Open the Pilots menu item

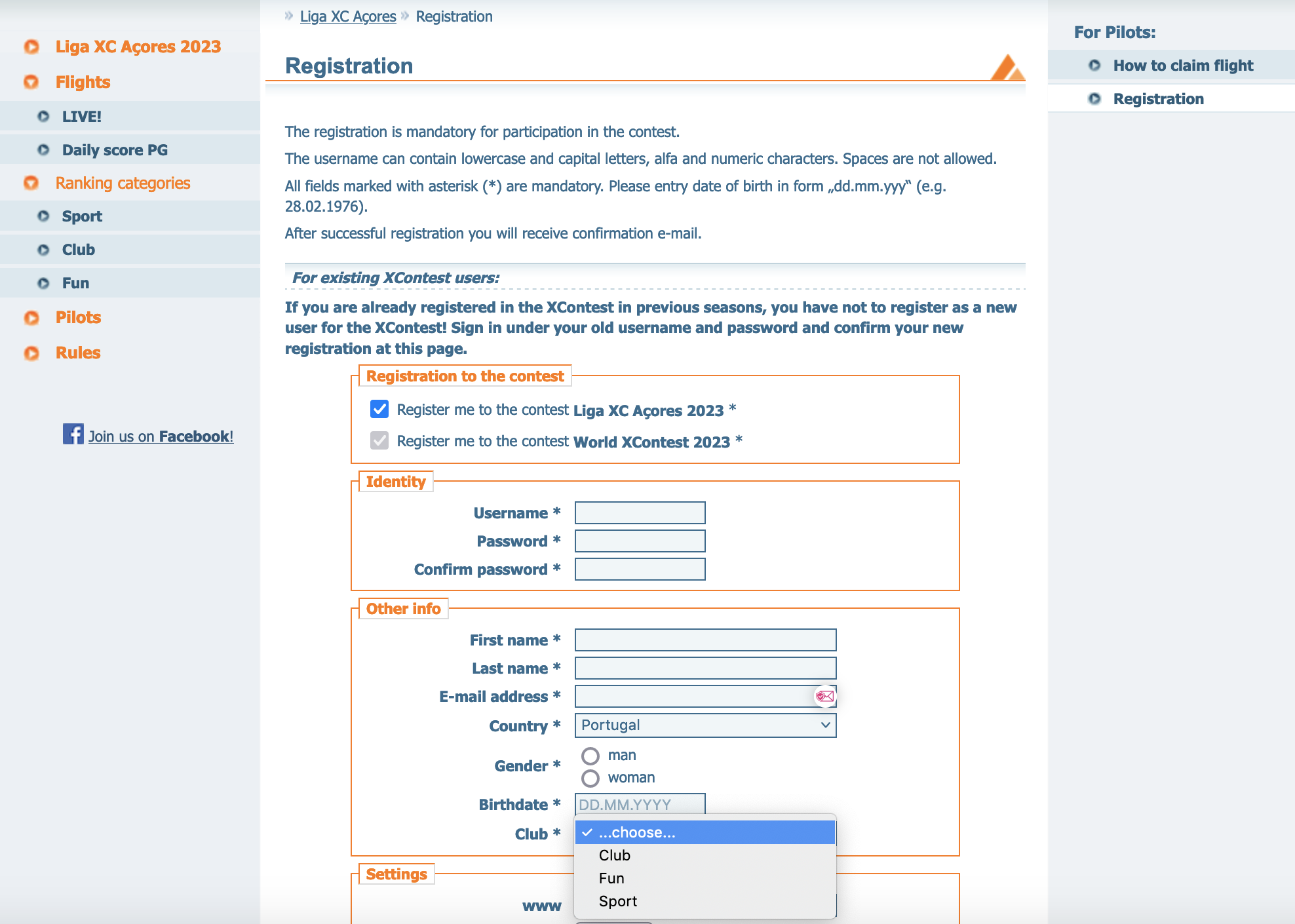click(78, 317)
